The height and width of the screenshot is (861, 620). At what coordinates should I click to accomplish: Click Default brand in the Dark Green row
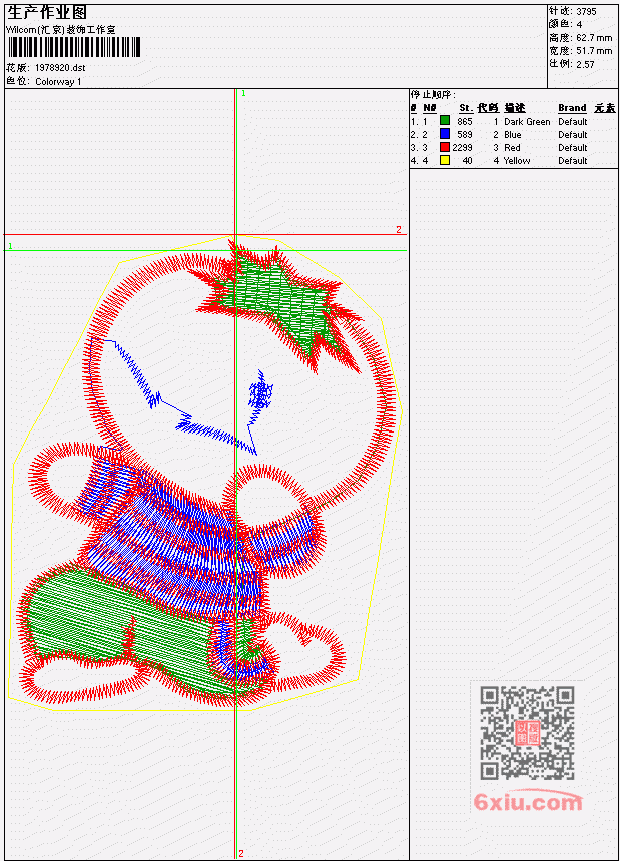[572, 121]
